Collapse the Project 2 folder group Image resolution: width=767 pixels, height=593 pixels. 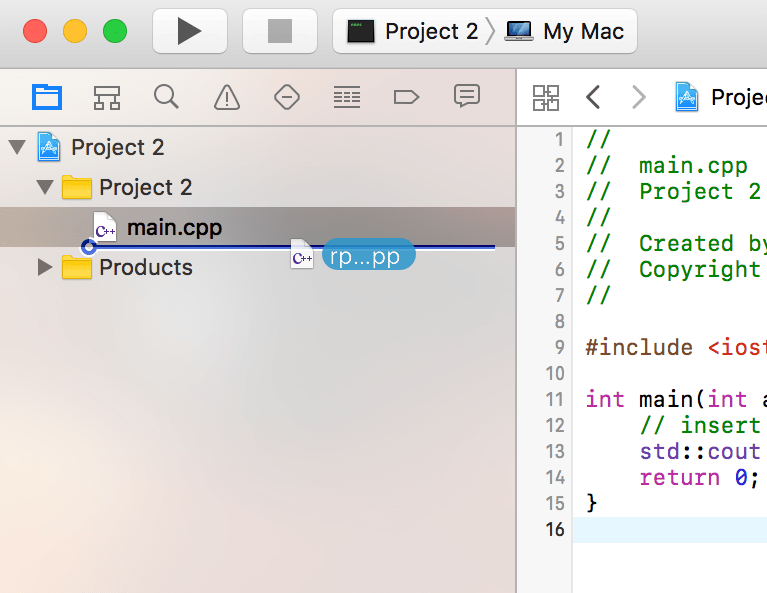[x=44, y=188]
